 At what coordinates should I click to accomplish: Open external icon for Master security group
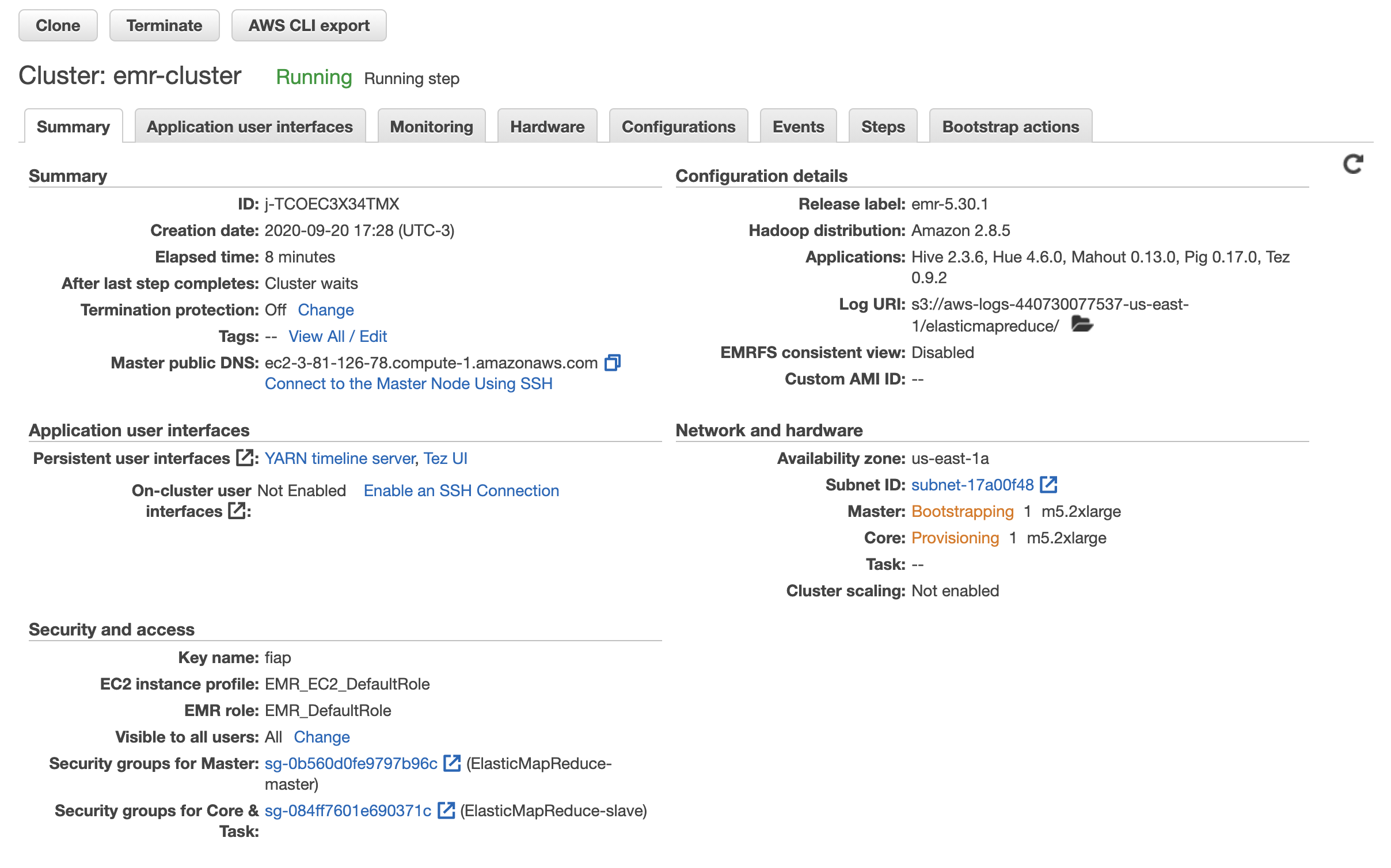[x=452, y=763]
